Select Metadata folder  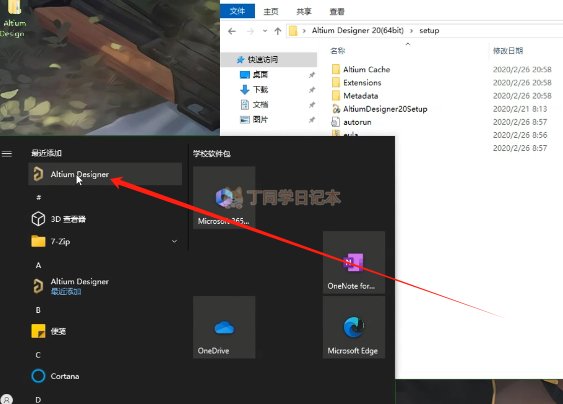[x=355, y=96]
